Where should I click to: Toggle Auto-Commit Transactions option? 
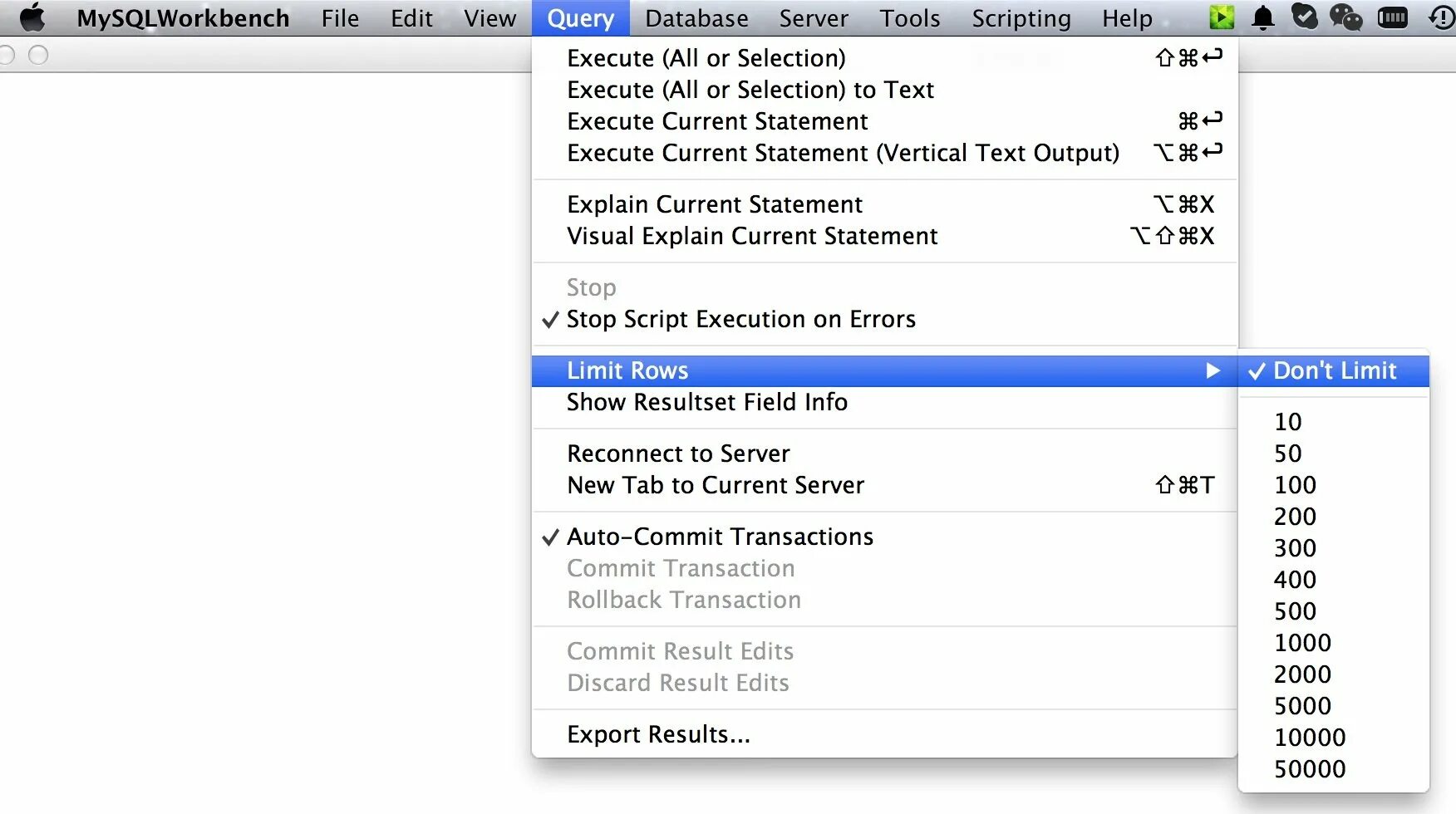pyautogui.click(x=720, y=537)
